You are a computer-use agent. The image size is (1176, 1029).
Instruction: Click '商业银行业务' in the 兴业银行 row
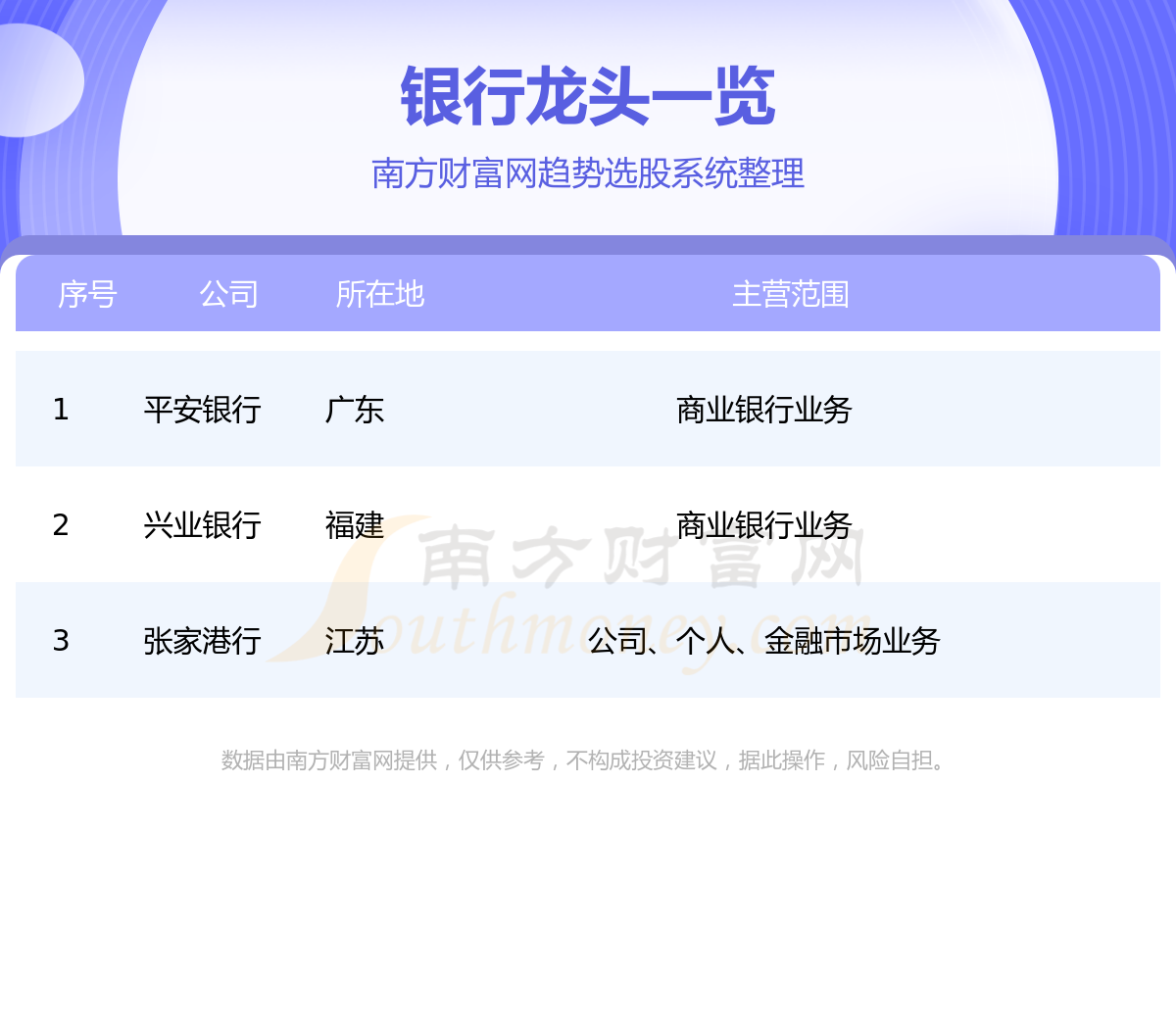point(764,525)
